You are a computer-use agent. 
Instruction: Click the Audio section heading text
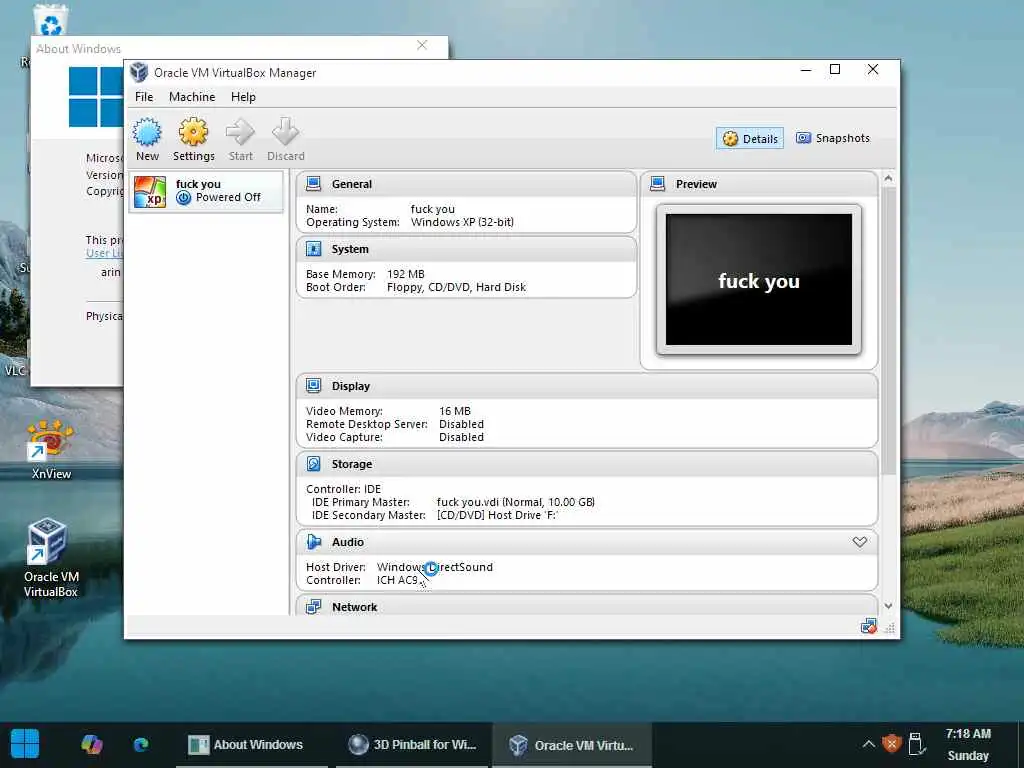(347, 542)
